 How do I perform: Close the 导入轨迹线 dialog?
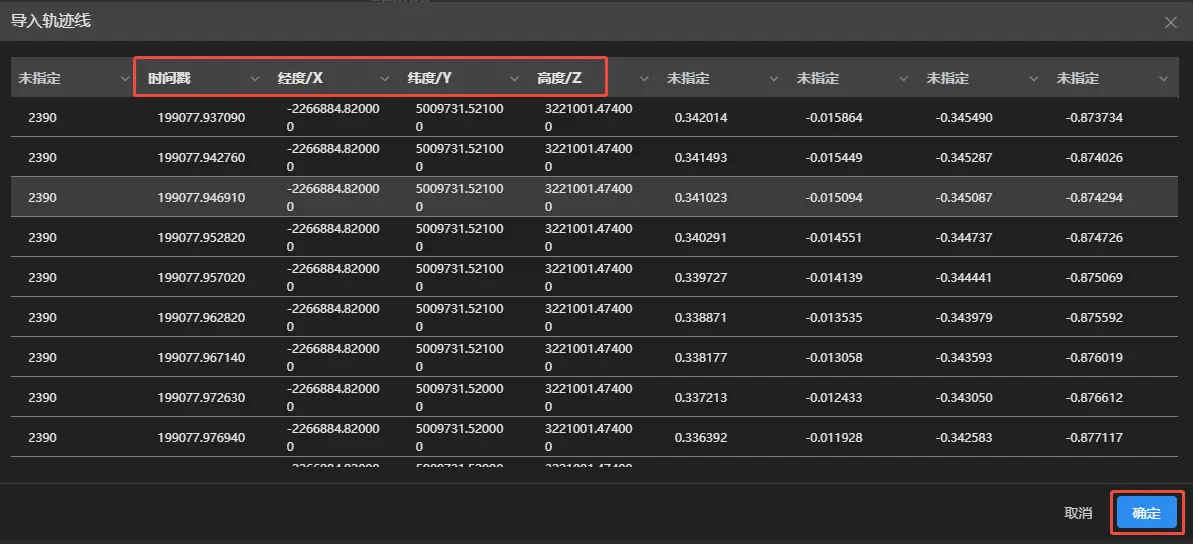click(x=1170, y=22)
